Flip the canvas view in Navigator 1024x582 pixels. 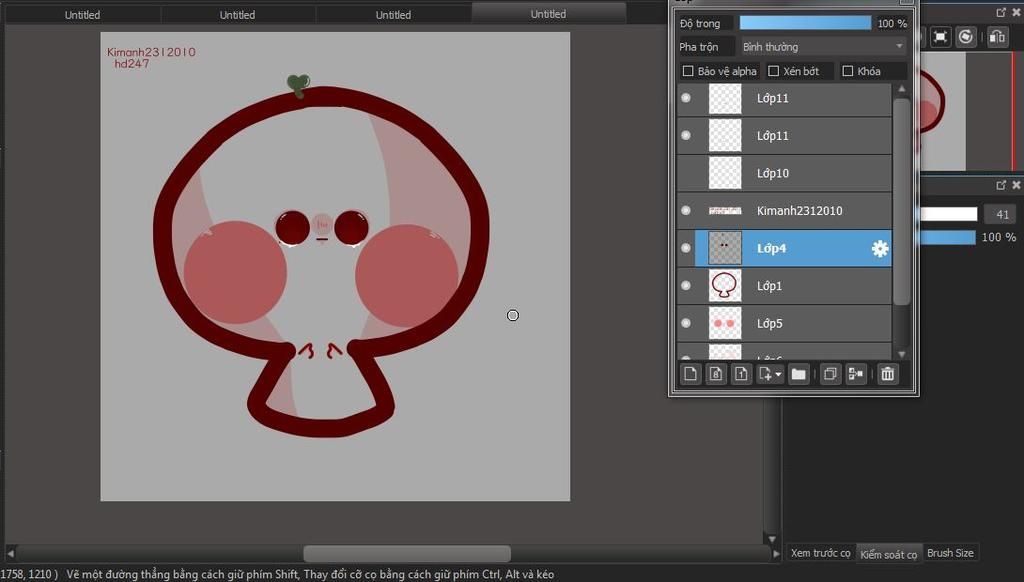(997, 37)
